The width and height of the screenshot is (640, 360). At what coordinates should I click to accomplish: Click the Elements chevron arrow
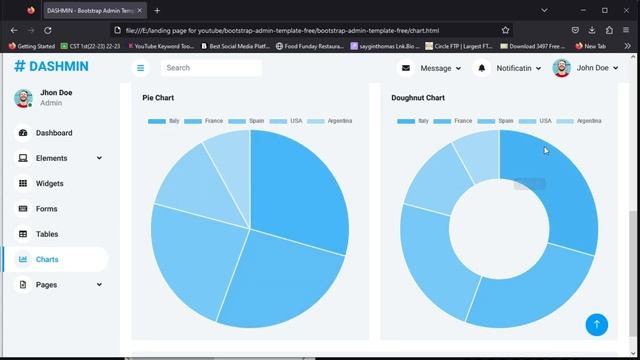[99, 158]
